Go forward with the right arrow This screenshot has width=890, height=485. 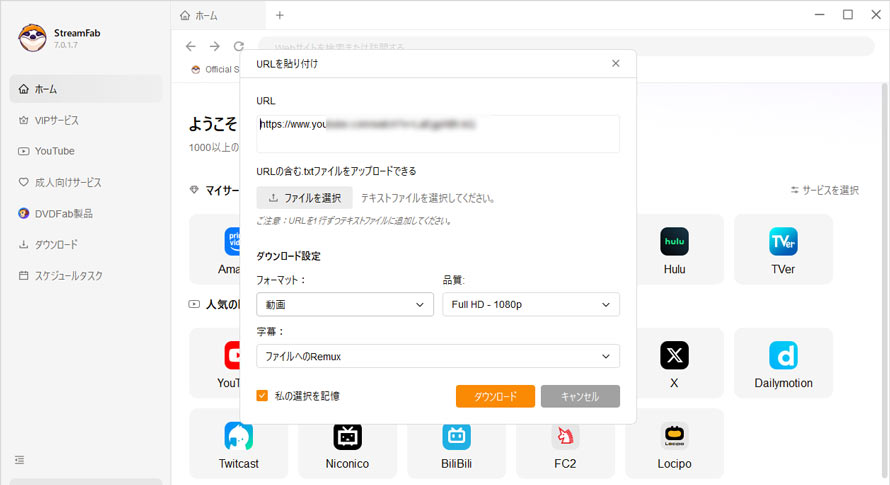tap(215, 46)
